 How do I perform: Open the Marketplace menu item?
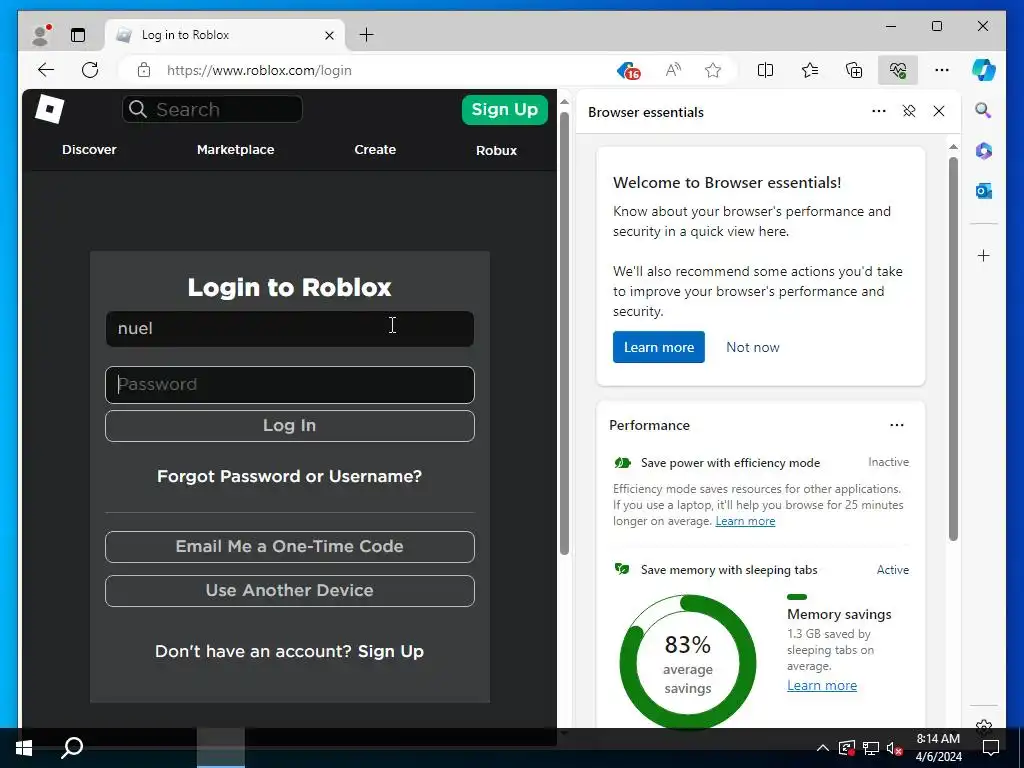(236, 150)
